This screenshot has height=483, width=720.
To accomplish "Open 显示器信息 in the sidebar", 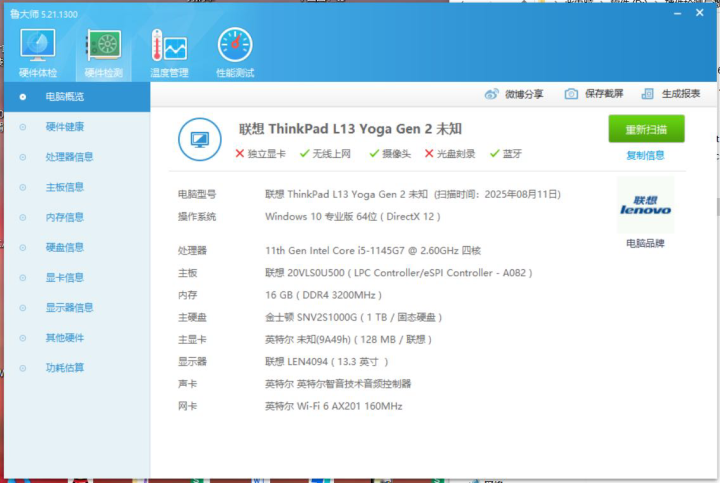I will [77, 308].
